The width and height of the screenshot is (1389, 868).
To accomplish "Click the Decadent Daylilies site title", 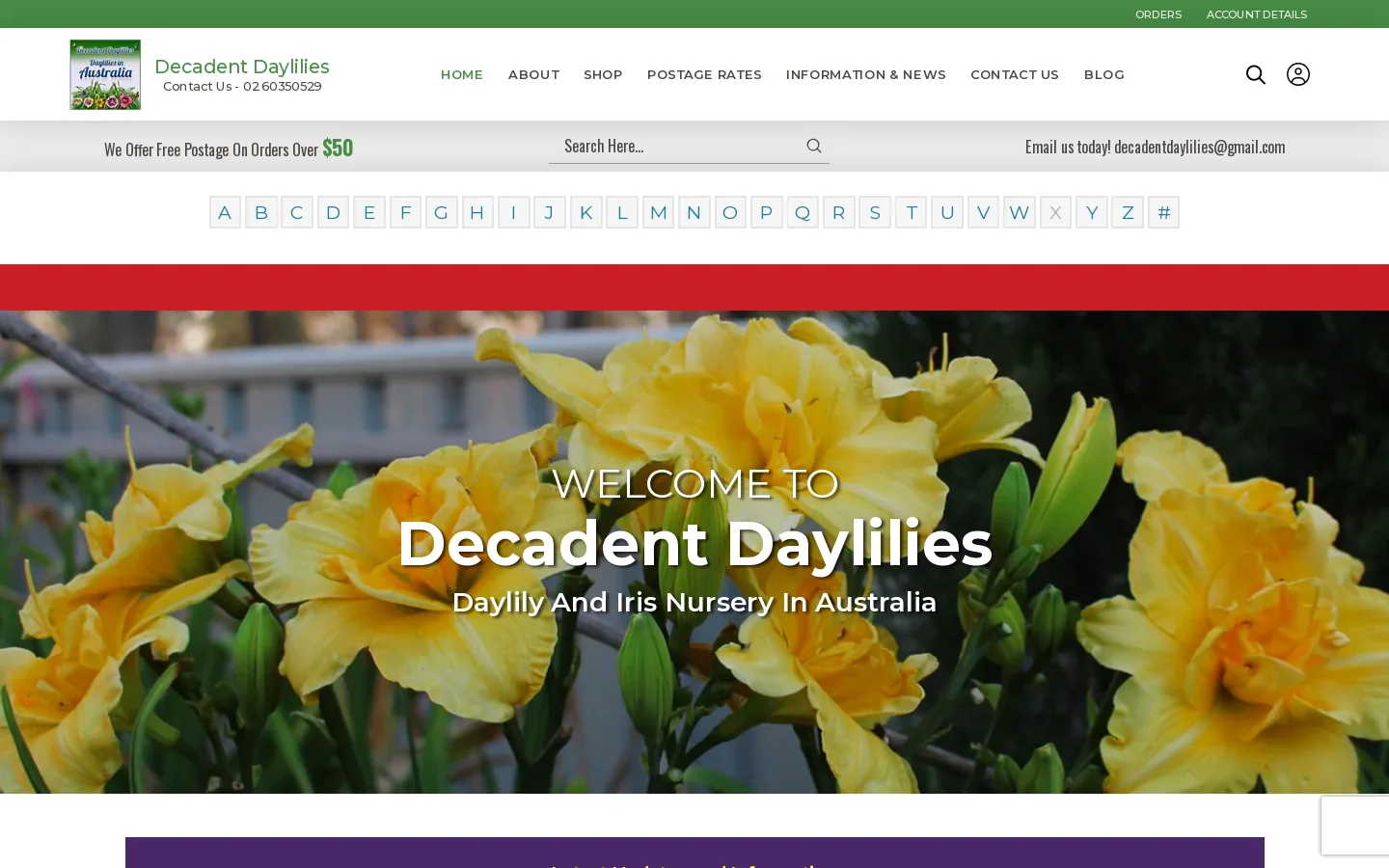I will (x=242, y=67).
